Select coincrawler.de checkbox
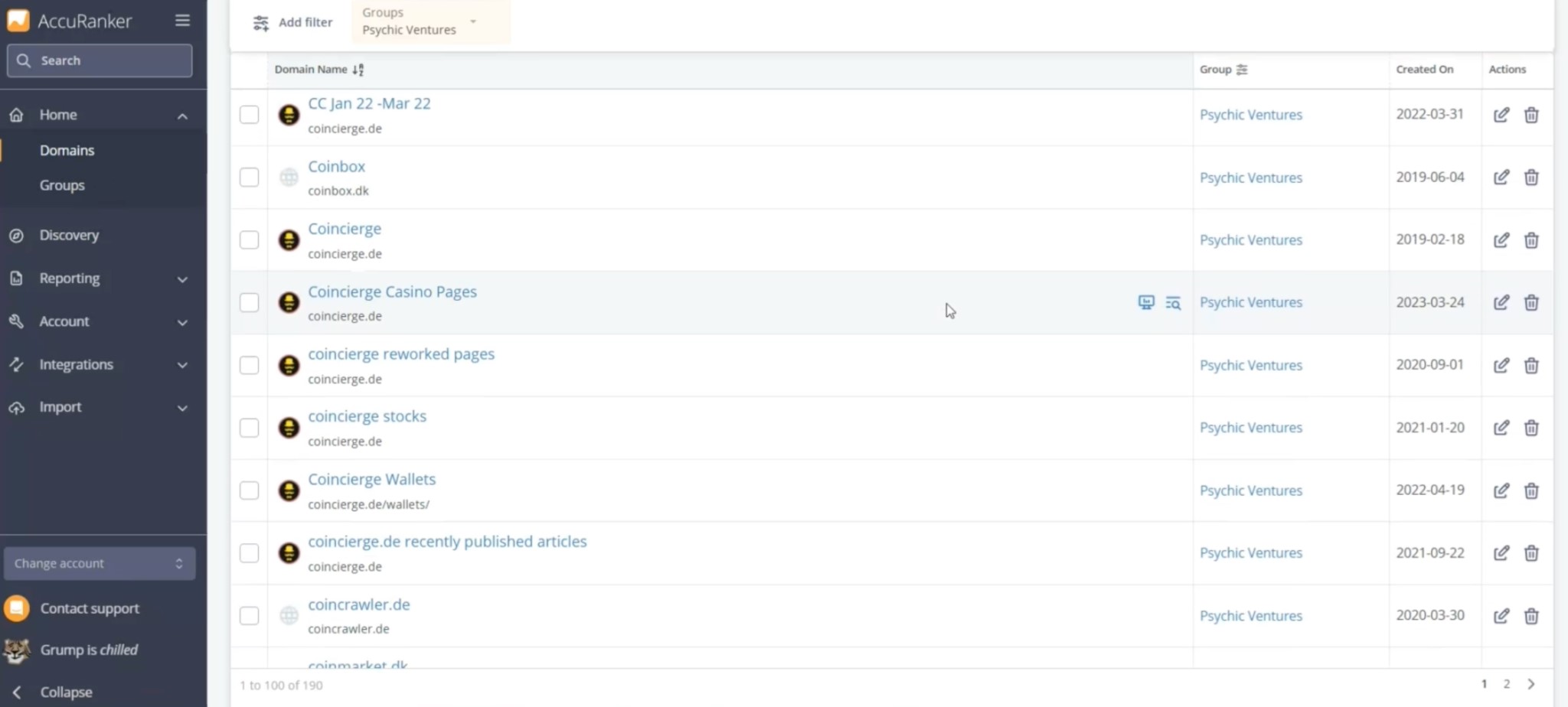The image size is (1568, 707). tap(250, 616)
